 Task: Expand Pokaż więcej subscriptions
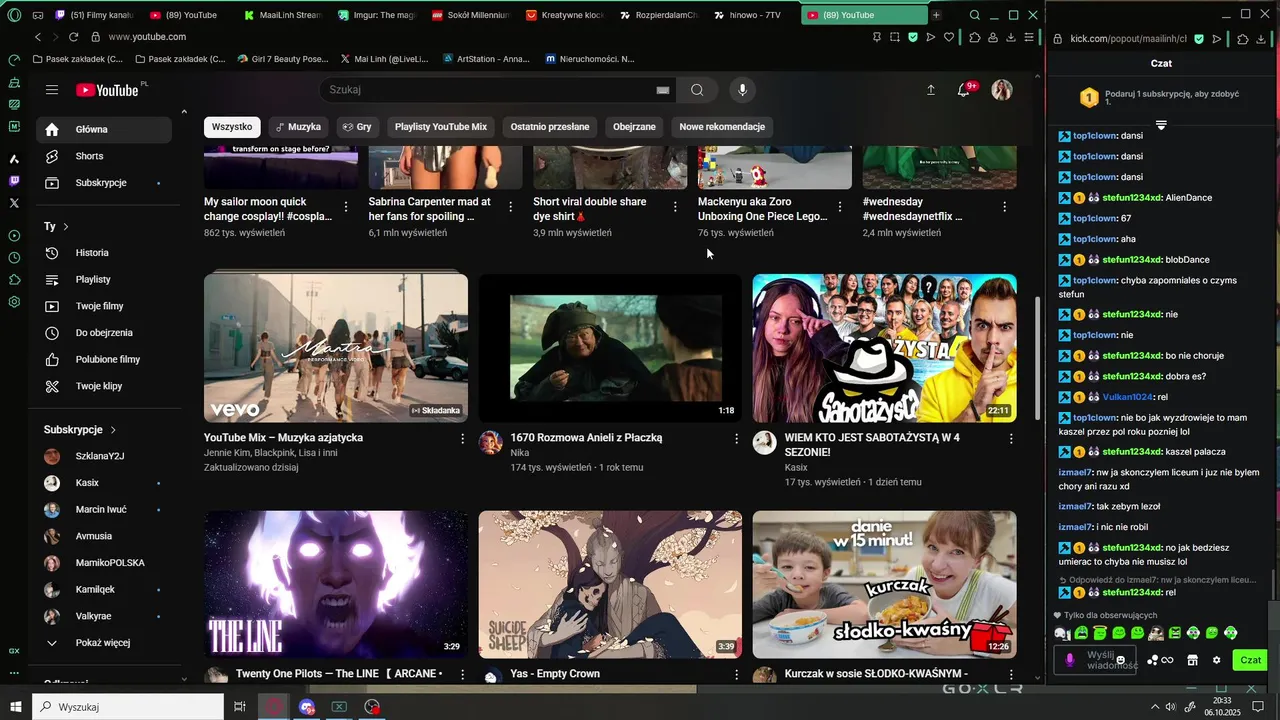[104, 643]
